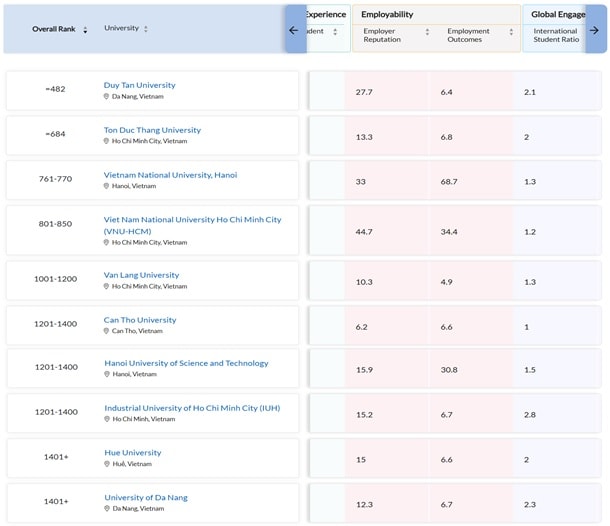610x526 pixels.
Task: Open Duy Tan University link
Action: click(x=139, y=85)
